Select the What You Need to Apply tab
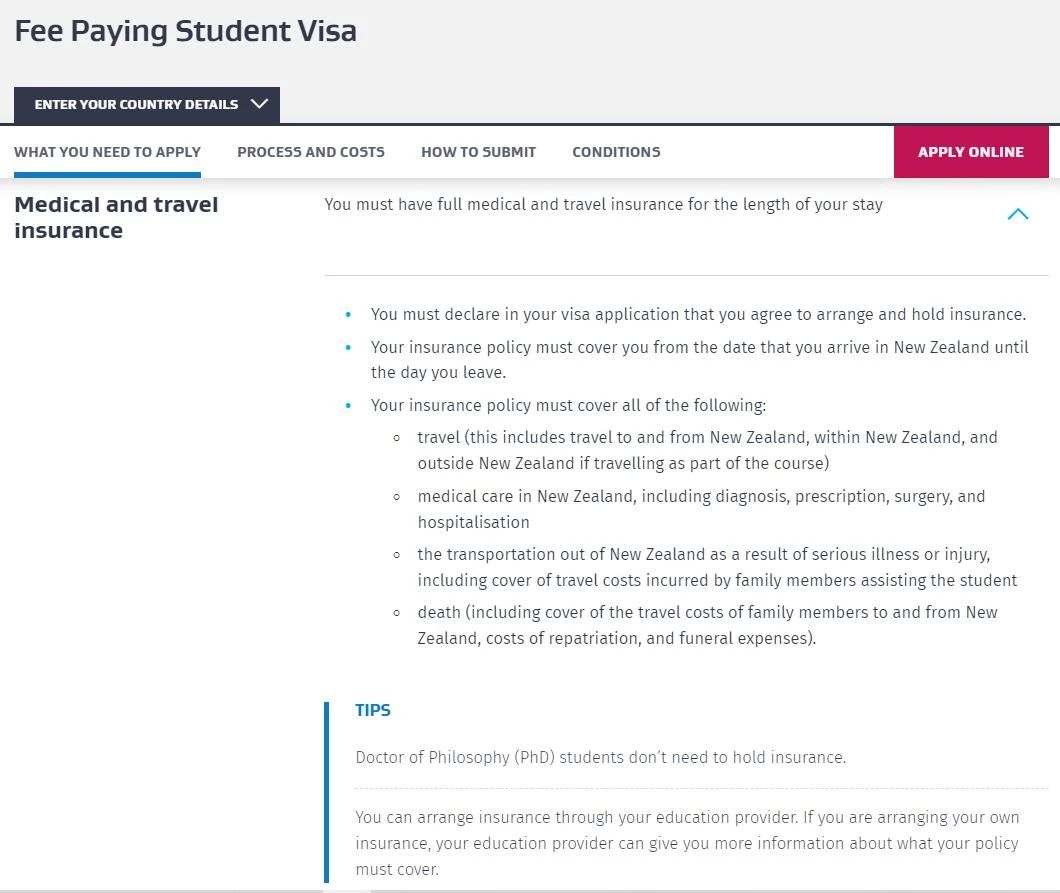Viewport: 1060px width, 893px height. tap(107, 152)
